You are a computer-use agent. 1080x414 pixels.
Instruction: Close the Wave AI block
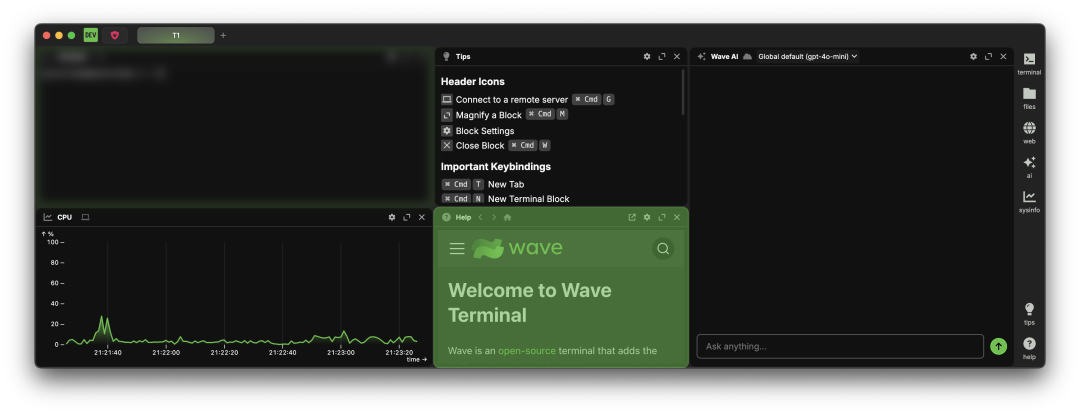[x=1003, y=56]
